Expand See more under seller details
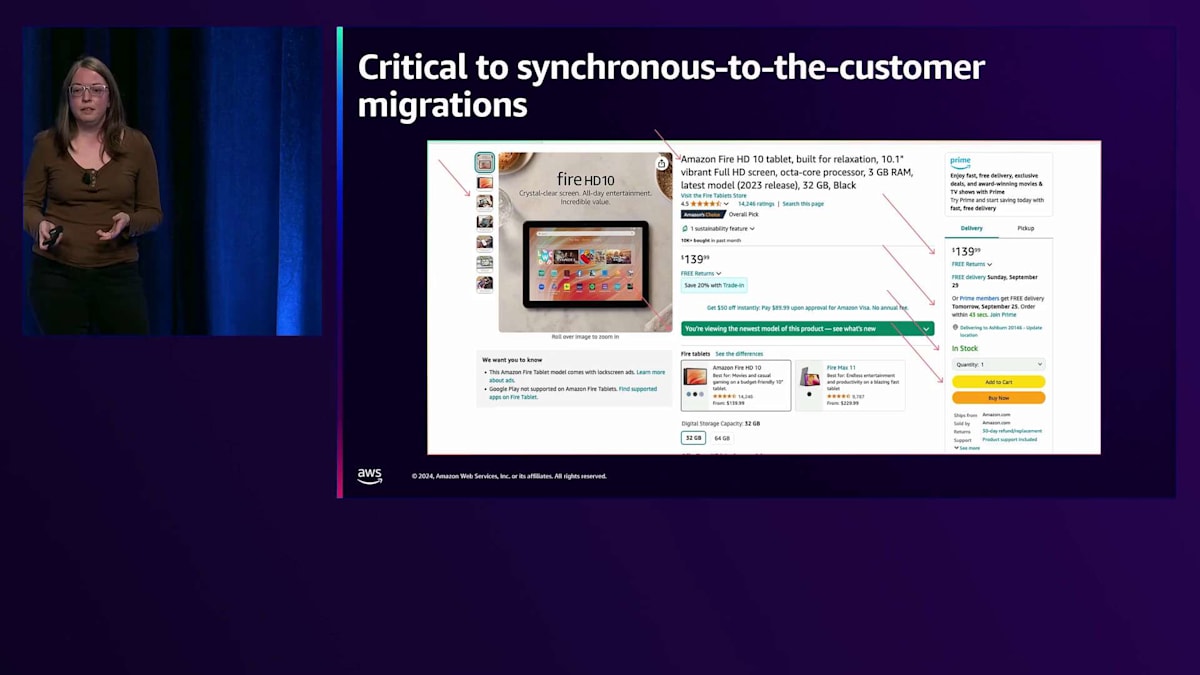The image size is (1200, 675). click(967, 448)
